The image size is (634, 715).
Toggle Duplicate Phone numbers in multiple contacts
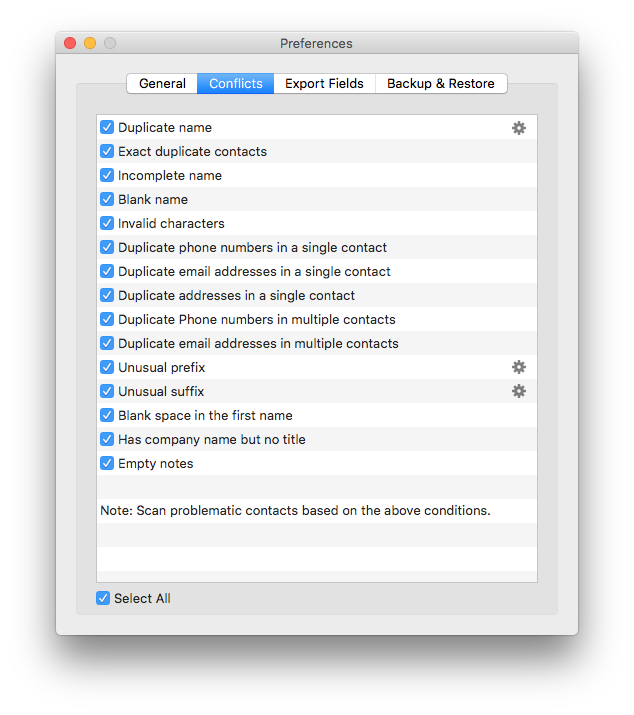tap(107, 319)
